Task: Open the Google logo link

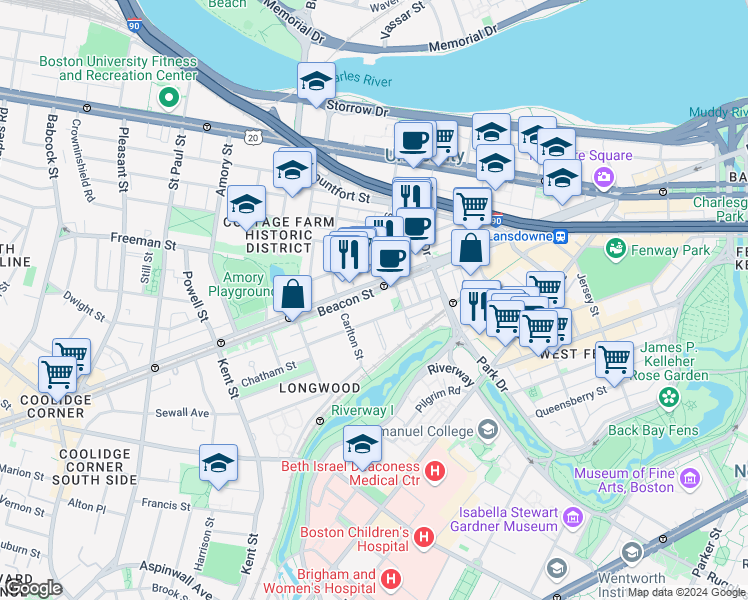Action: pyautogui.click(x=33, y=590)
